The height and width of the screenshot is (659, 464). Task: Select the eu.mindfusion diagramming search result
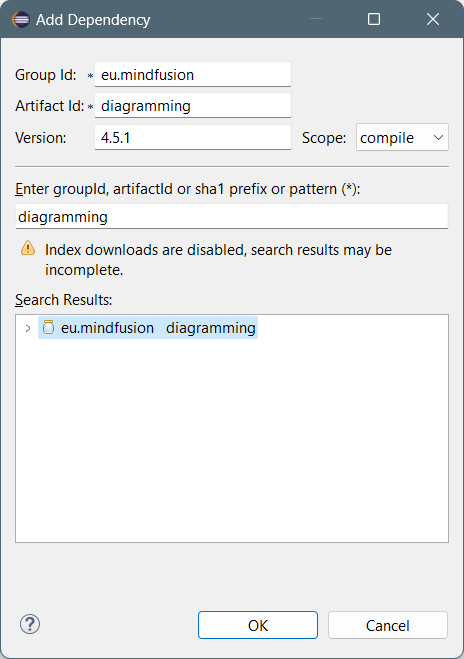coord(148,328)
